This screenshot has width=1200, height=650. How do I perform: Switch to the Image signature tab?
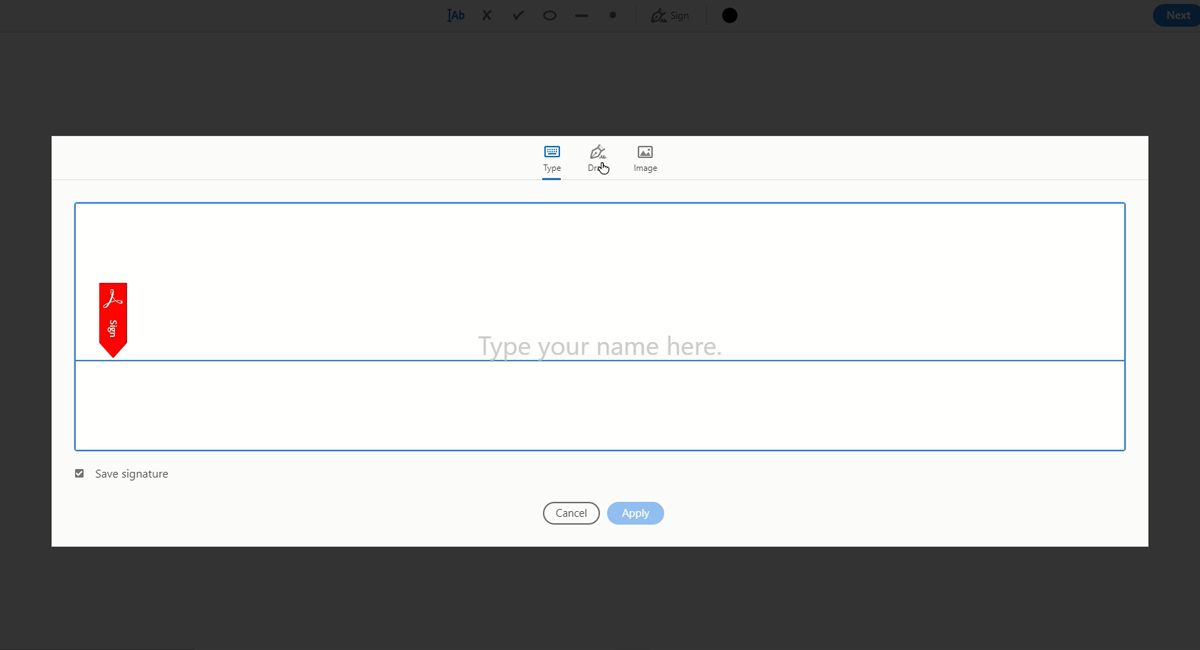coord(645,159)
